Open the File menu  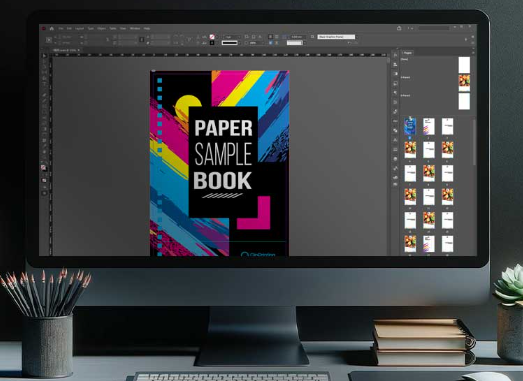point(61,29)
